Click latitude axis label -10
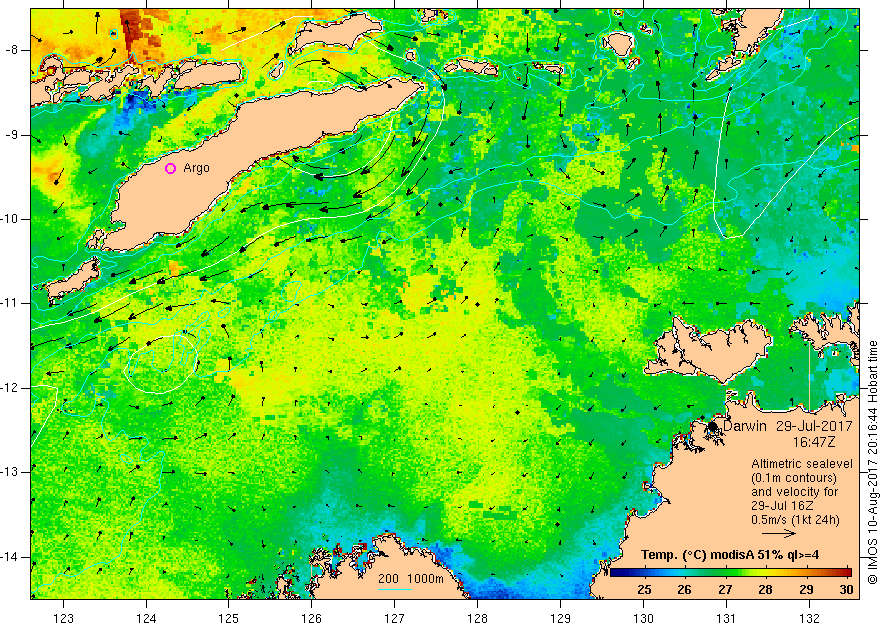This screenshot has height=630, width=880. pyautogui.click(x=11, y=219)
